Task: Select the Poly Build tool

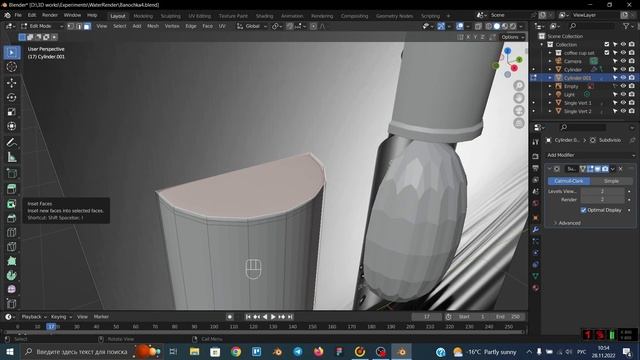Action: tap(11, 261)
